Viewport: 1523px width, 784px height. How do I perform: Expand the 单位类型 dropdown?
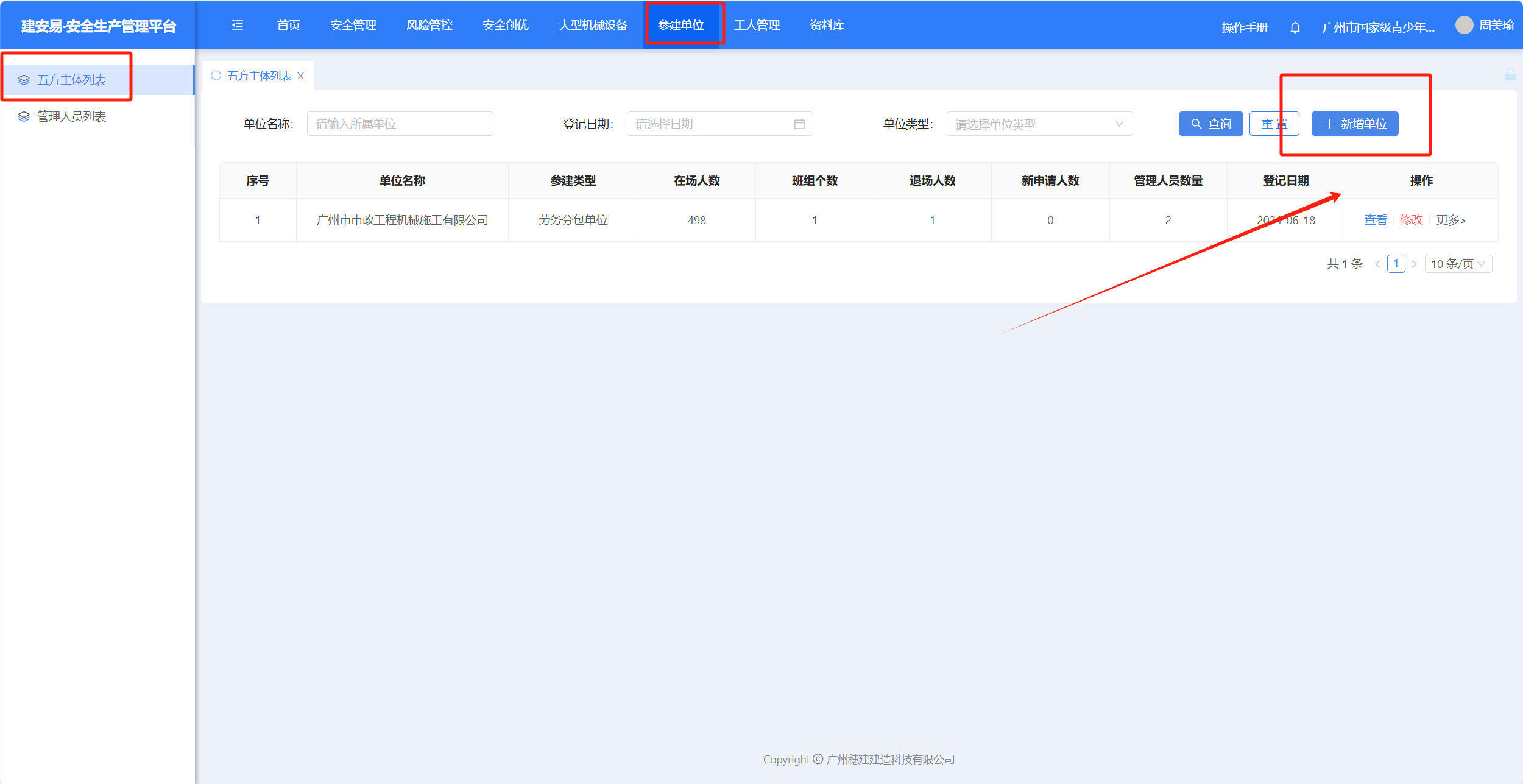(1039, 124)
